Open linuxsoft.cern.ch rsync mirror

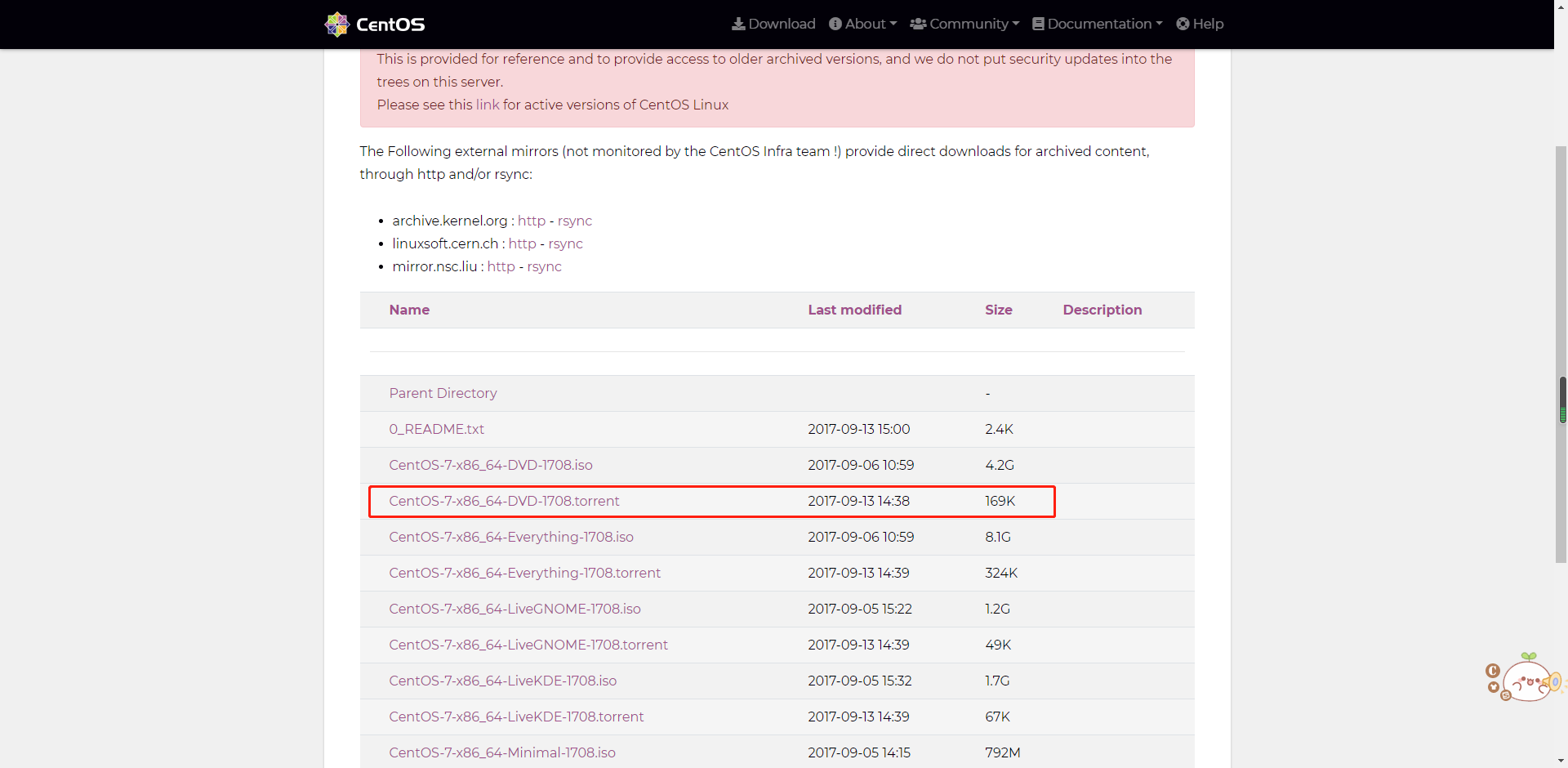pyautogui.click(x=566, y=243)
